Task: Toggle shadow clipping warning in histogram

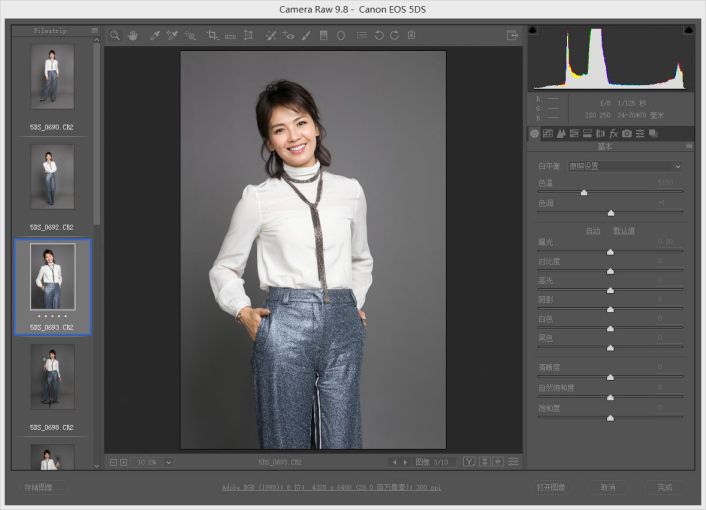Action: (x=533, y=31)
